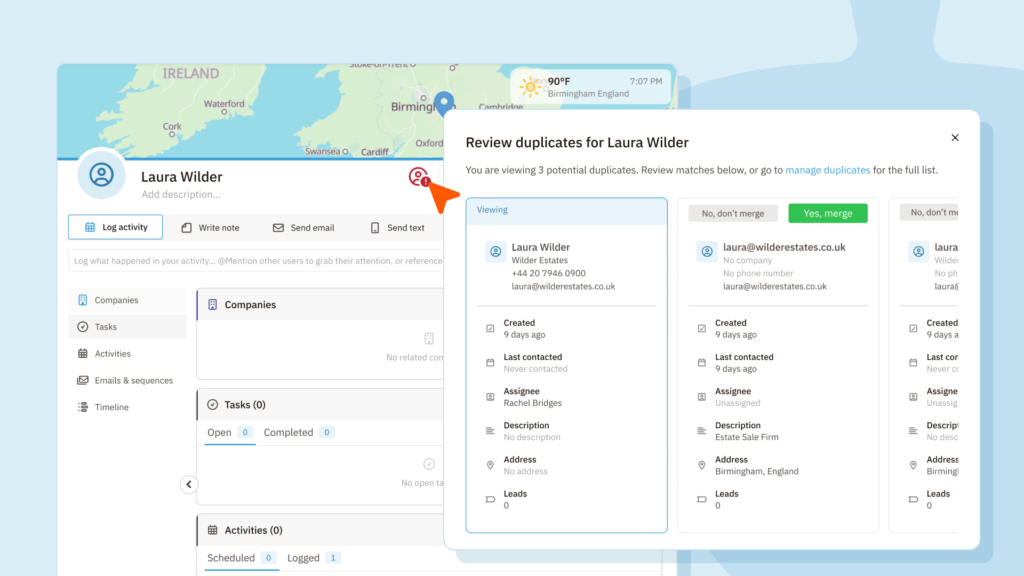
Task: Switch to the Open tasks tab
Action: click(229, 432)
